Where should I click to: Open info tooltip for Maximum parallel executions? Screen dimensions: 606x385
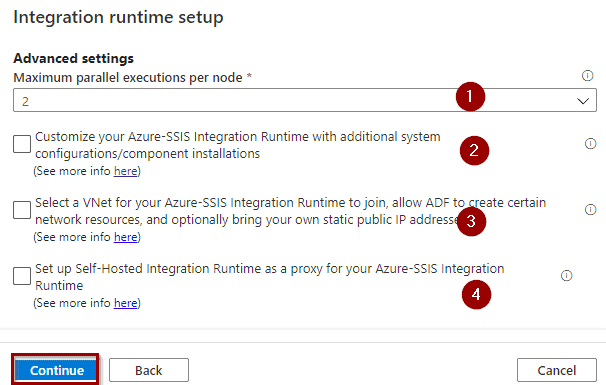tap(587, 75)
